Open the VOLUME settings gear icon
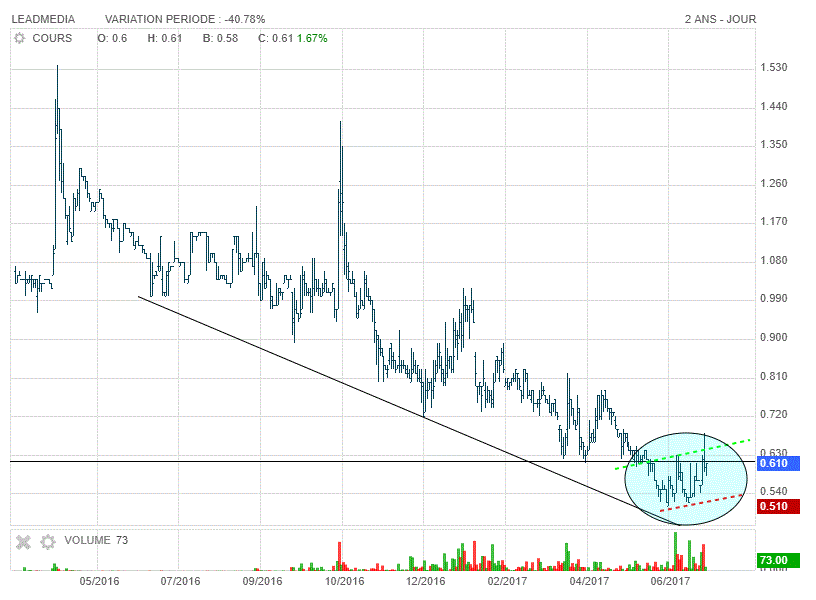This screenshot has height=600, width=816. coord(48,542)
